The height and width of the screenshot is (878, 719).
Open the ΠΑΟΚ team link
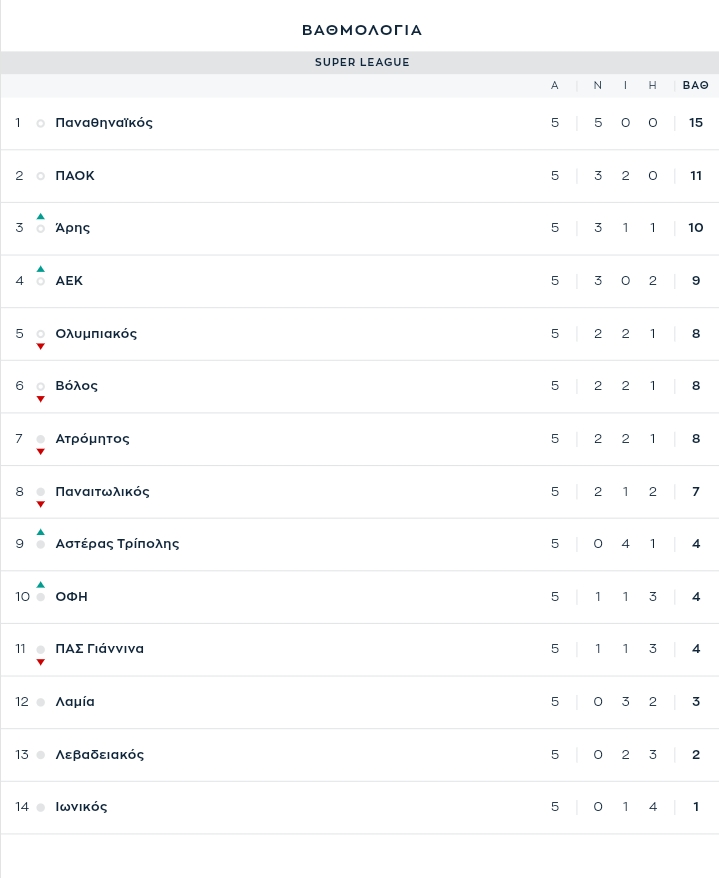pyautogui.click(x=75, y=175)
